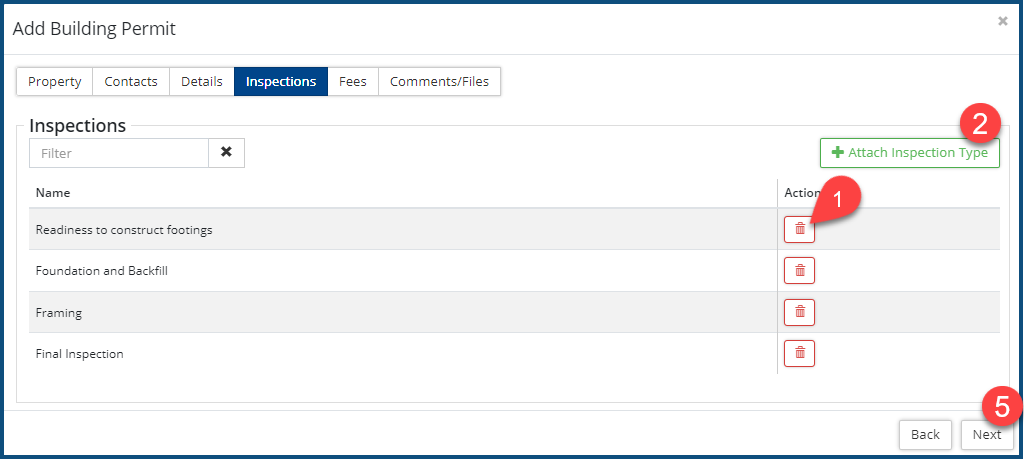Delete the Readiness to construct footings inspection
Screen dimensions: 1024x459
tap(799, 229)
